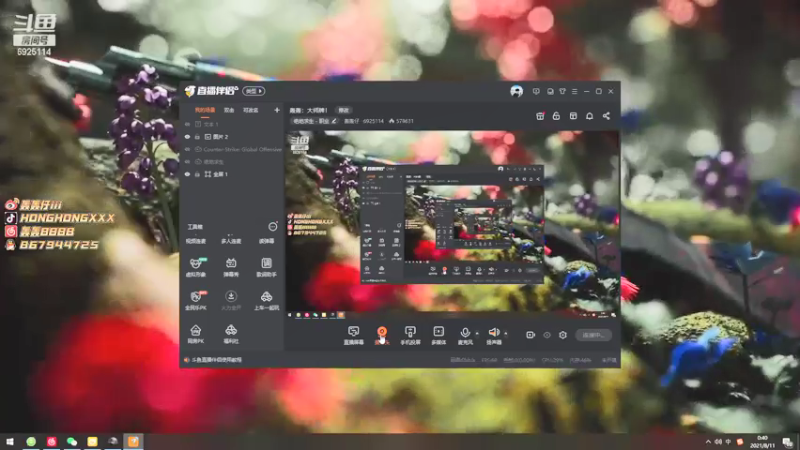Click the stream preview canvas
This screenshot has height=450, width=800.
click(452, 225)
